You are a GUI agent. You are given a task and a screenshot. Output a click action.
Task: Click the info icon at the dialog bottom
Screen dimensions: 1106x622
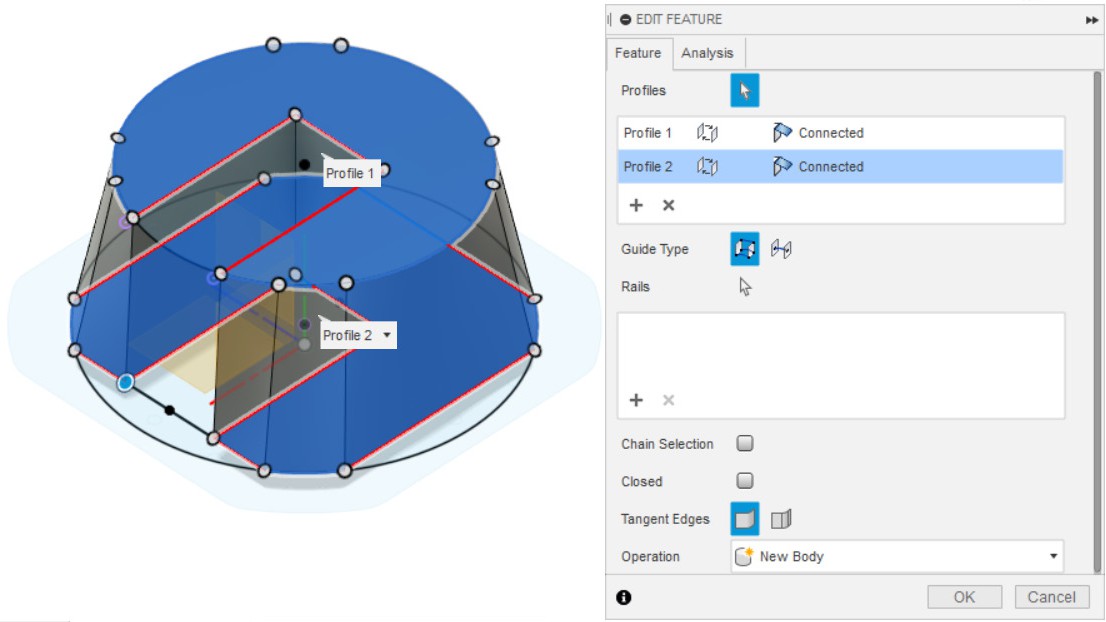pos(624,597)
